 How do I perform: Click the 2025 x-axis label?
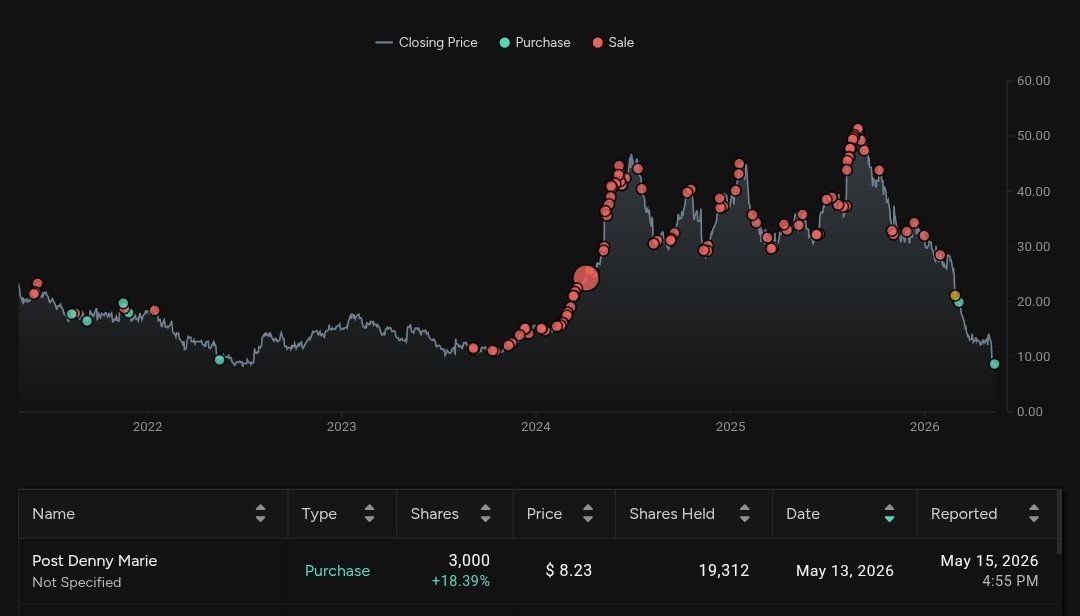click(730, 427)
